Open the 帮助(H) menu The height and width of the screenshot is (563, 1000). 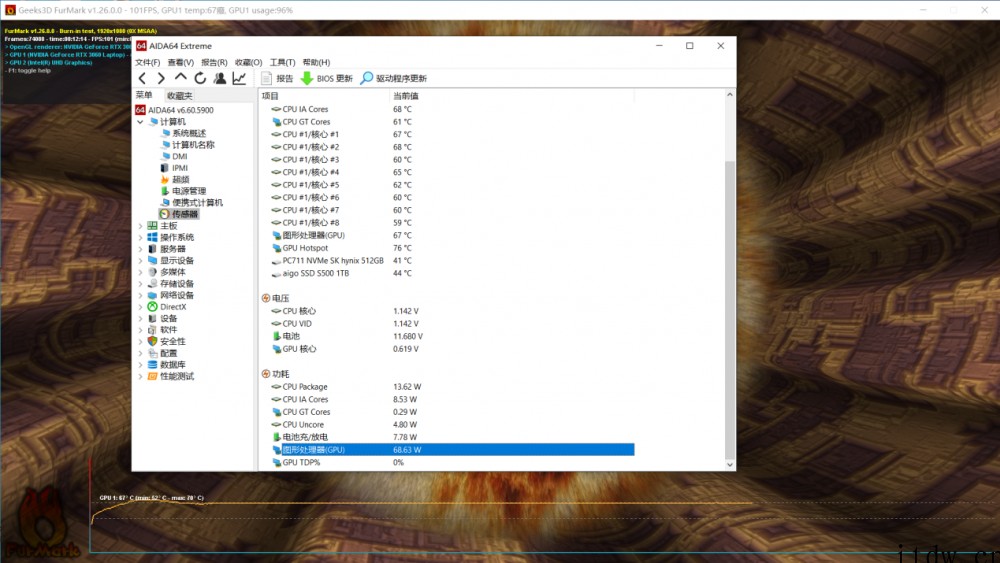316,62
